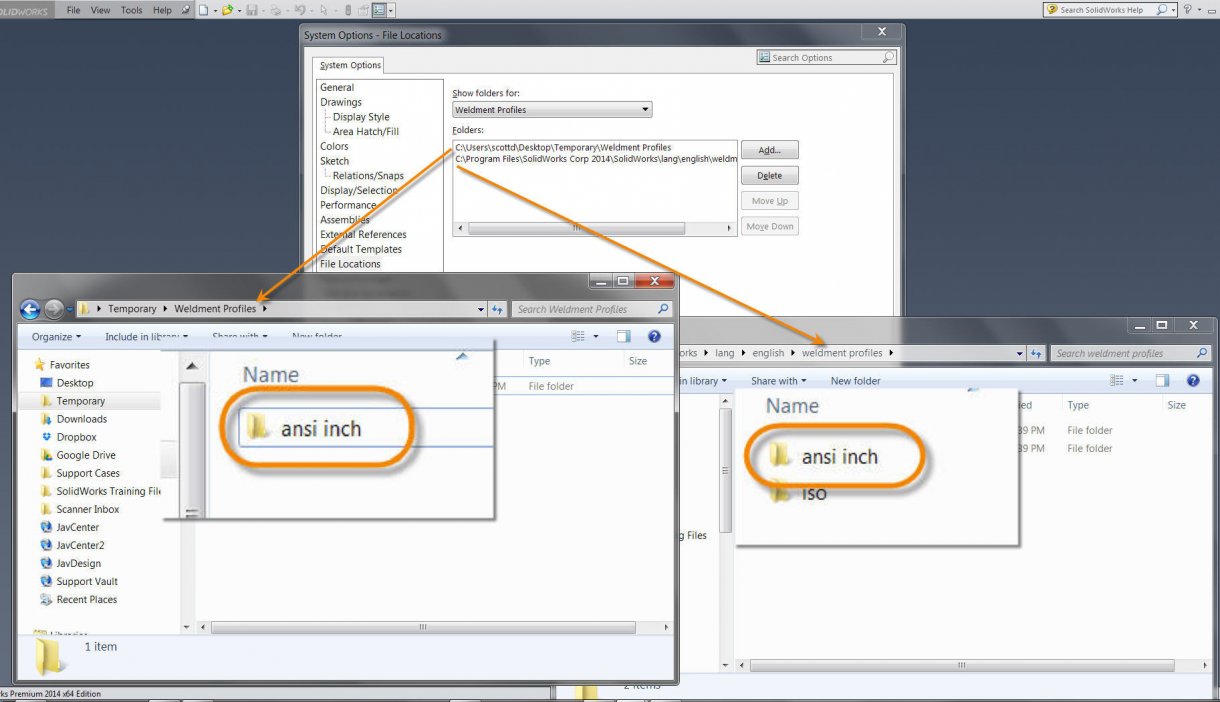Click the Back arrow in the Temporary explorer window

(30, 310)
